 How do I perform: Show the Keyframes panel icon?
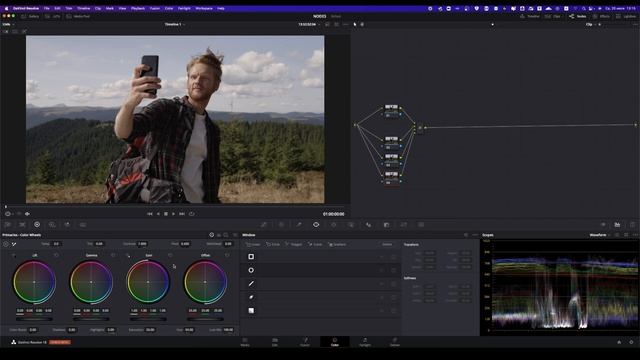(x=603, y=224)
